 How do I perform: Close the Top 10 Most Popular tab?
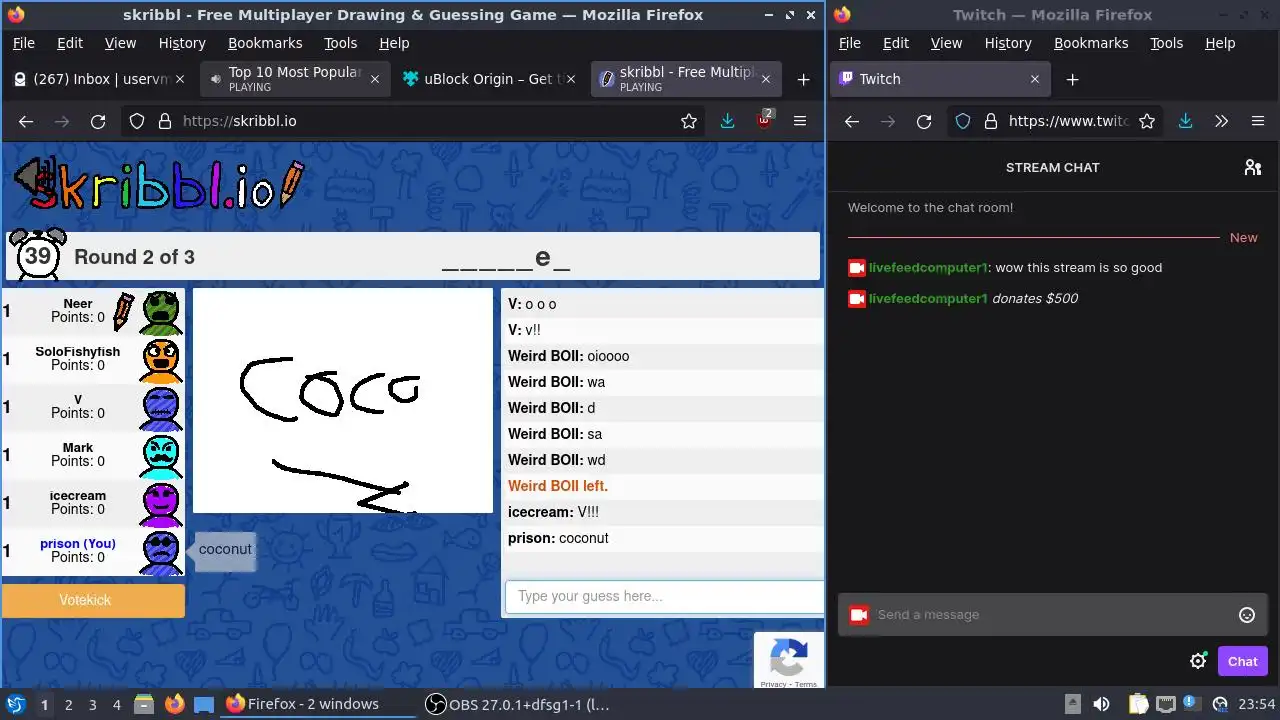[375, 79]
